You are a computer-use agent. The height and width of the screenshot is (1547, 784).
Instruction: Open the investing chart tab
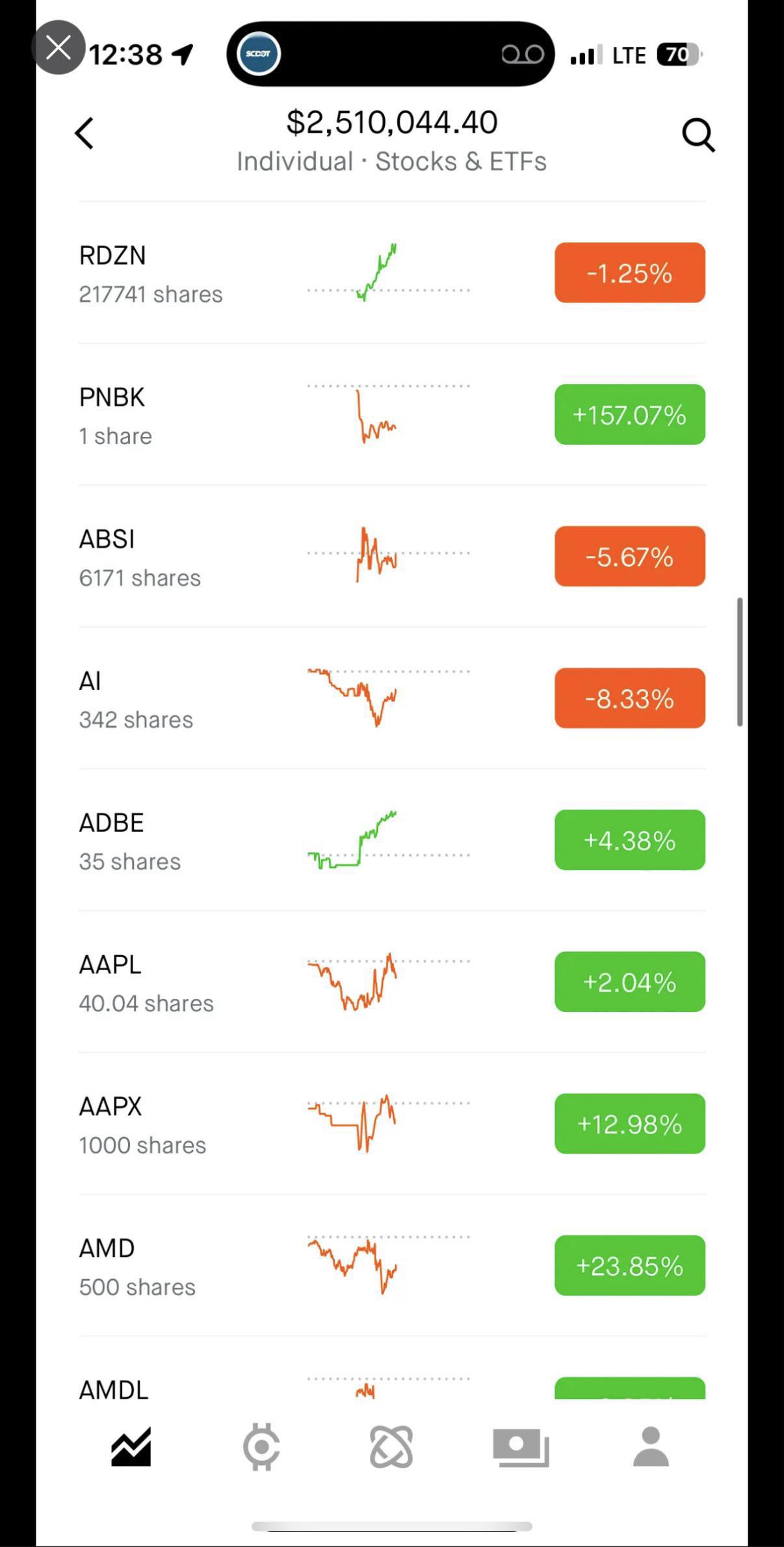(x=131, y=1447)
